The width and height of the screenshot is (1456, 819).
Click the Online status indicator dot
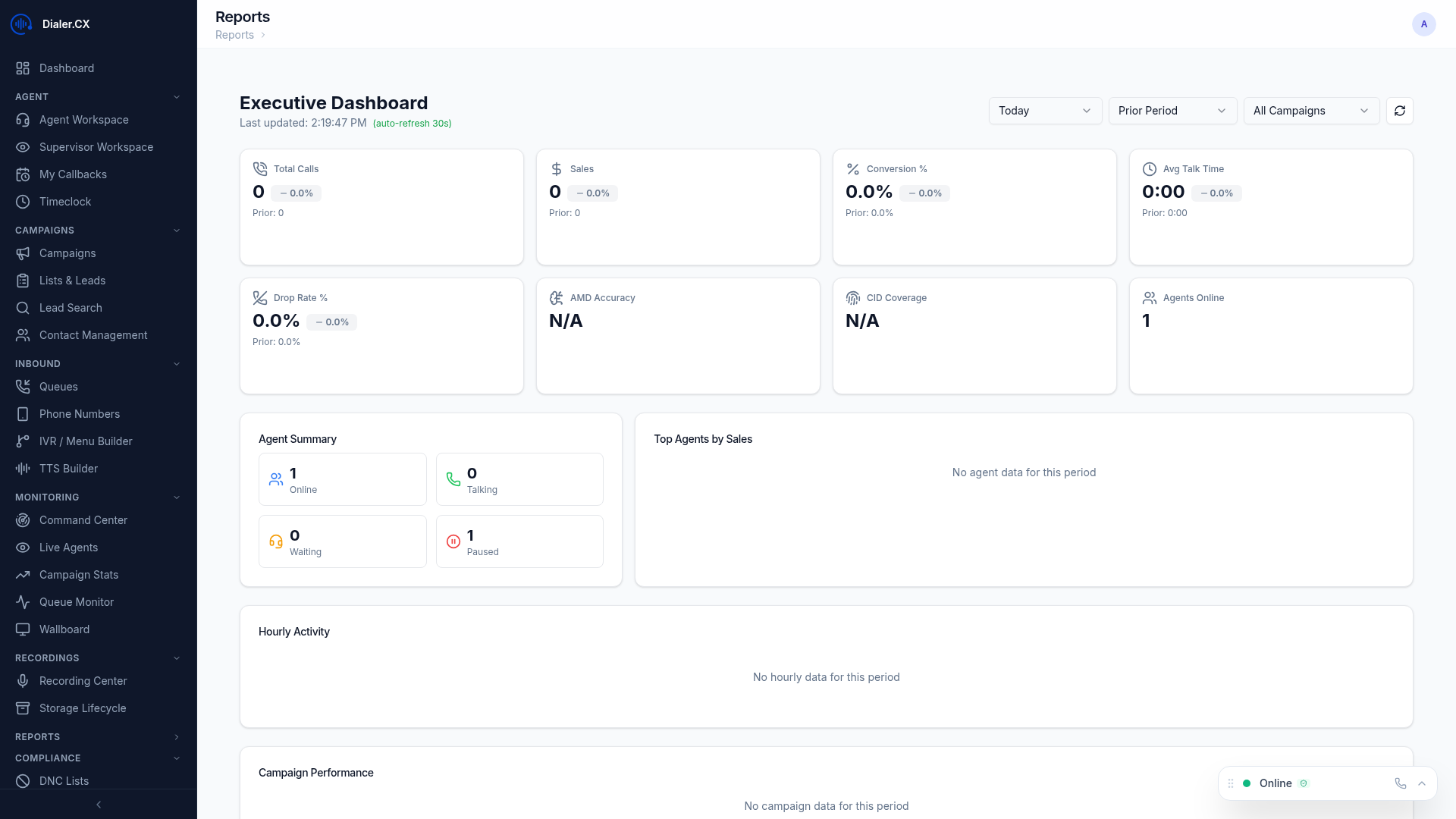pos(1246,783)
